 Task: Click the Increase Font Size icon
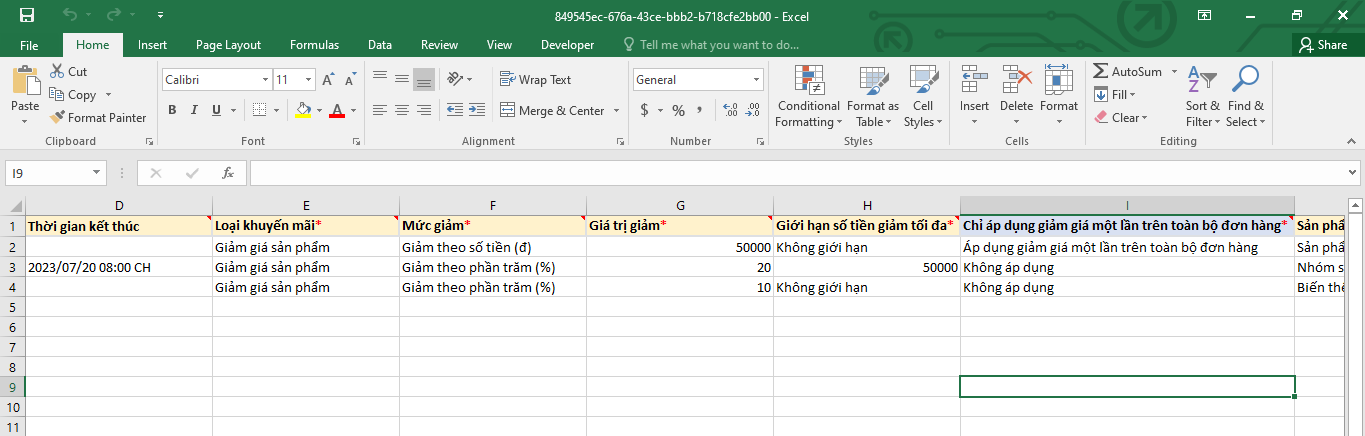[328, 80]
